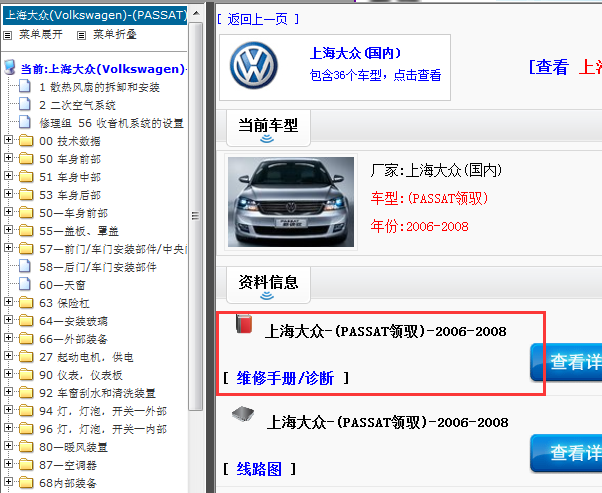Click page icon for 修理组 56 收音机系统

tap(25, 122)
